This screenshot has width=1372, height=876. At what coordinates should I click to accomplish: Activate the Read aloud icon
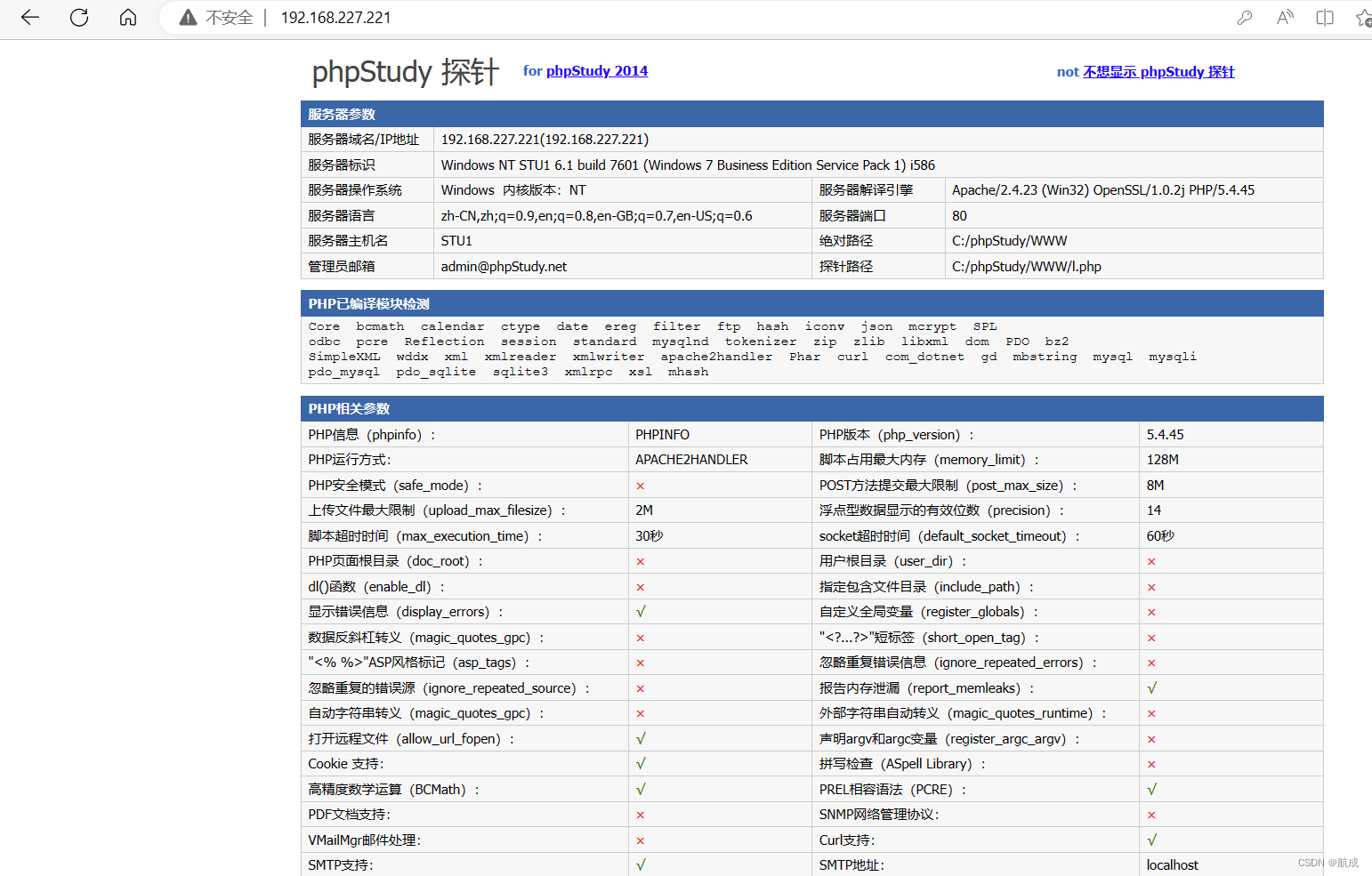(1285, 18)
